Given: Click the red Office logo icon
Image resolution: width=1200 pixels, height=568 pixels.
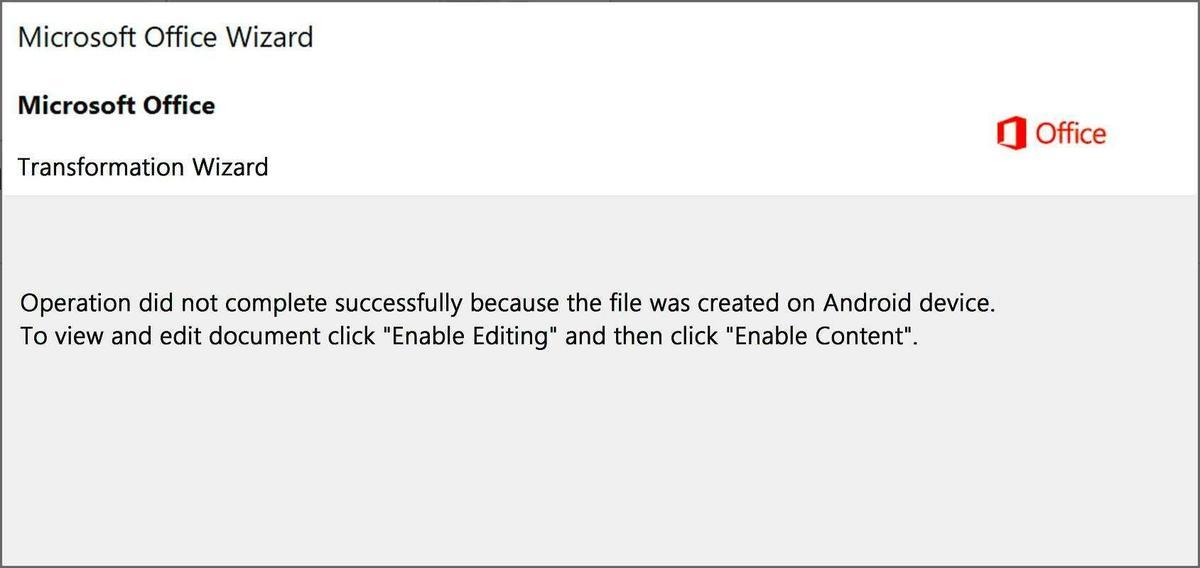Looking at the screenshot, I should click(1012, 134).
